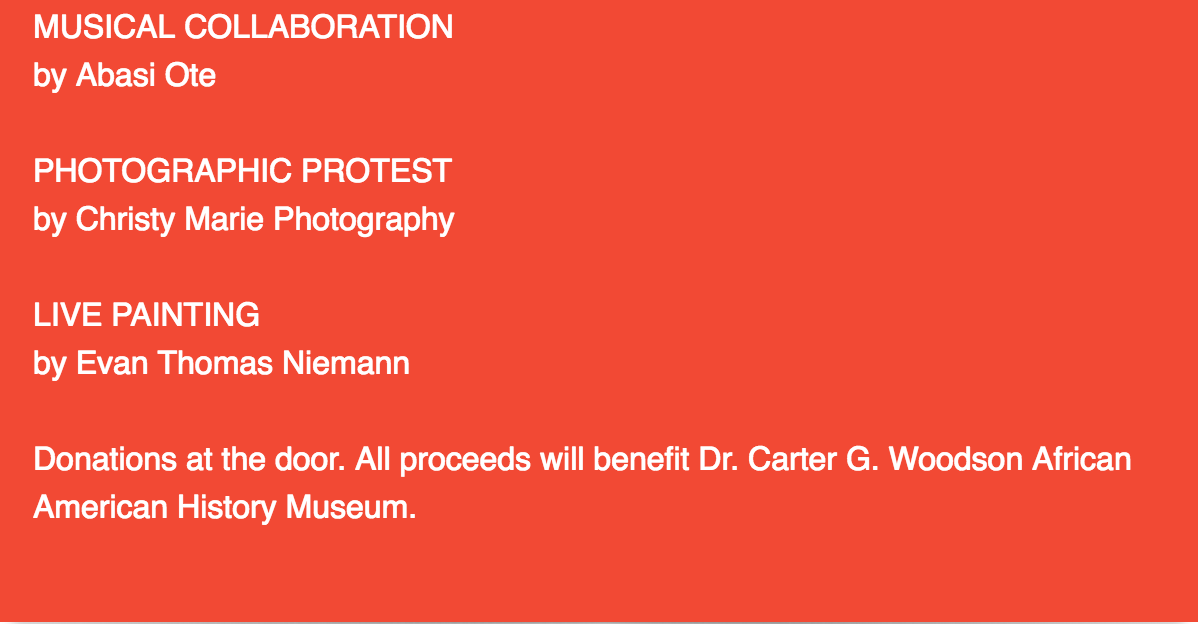The height and width of the screenshot is (624, 1200).
Task: Click American History Museum text
Action: click(x=225, y=508)
